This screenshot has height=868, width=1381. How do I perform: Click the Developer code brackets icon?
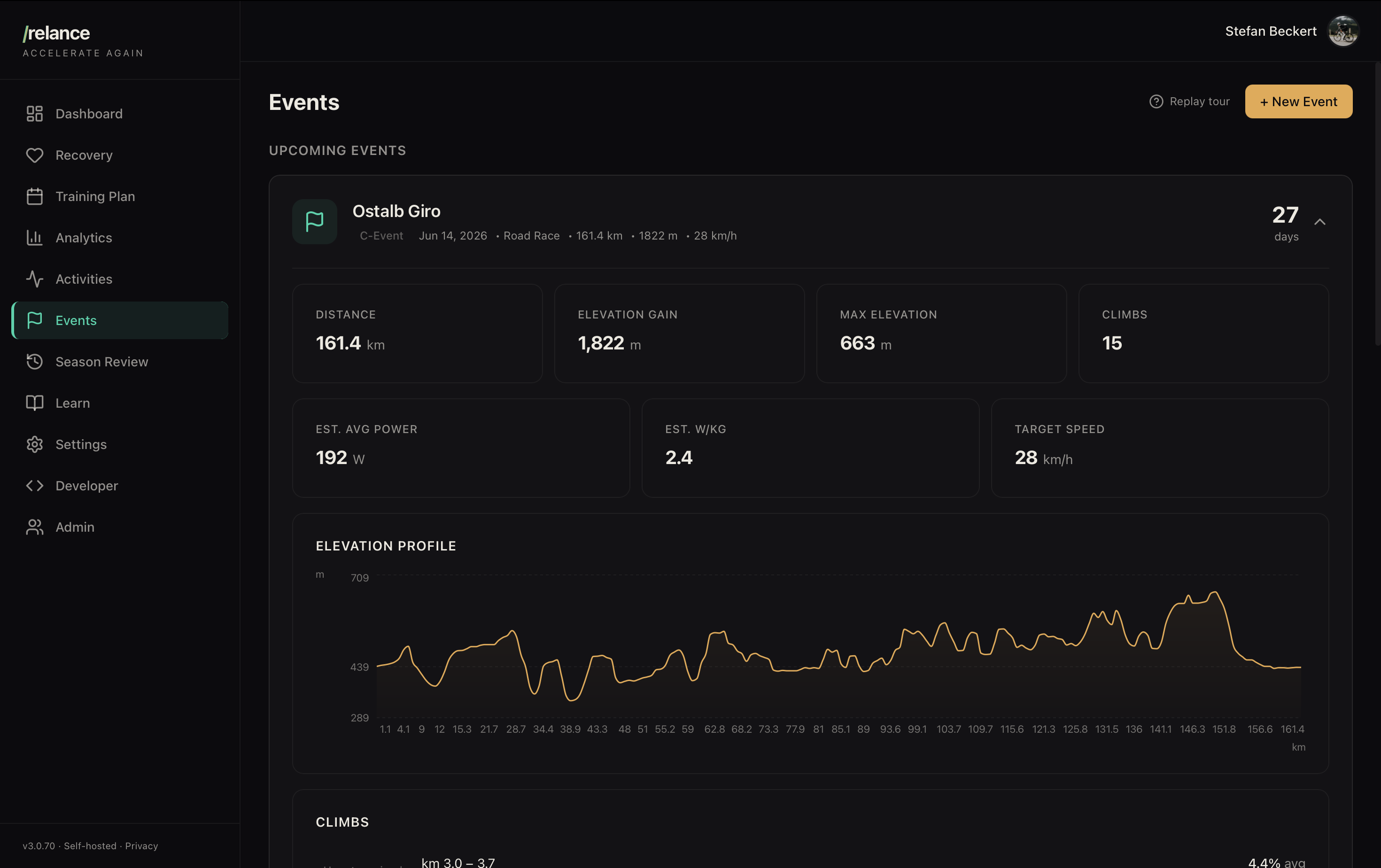tap(34, 485)
